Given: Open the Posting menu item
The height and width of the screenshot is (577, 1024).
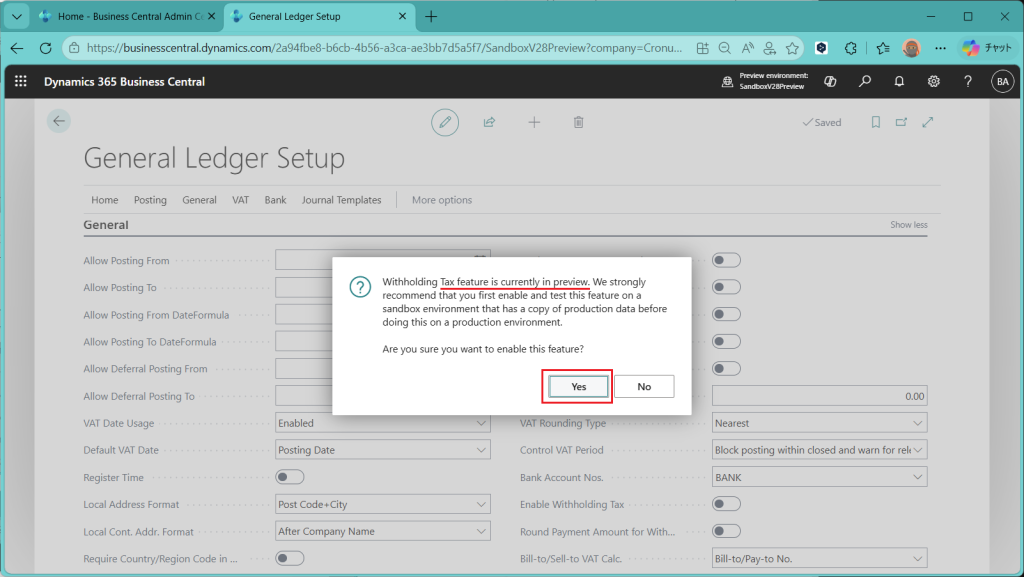Looking at the screenshot, I should click(150, 200).
